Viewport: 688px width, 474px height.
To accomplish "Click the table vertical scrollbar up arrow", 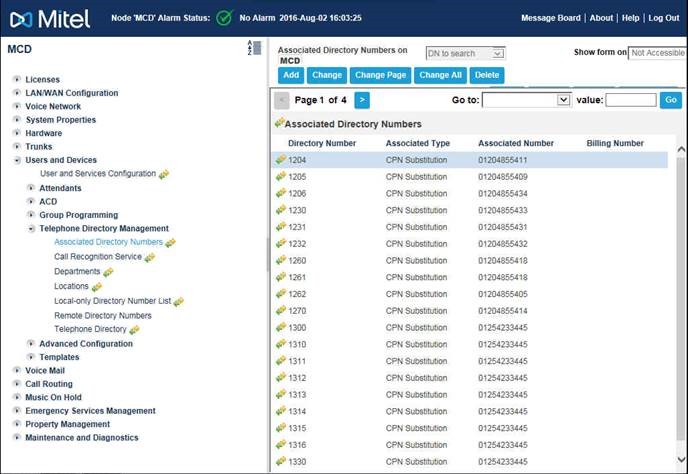I will point(681,150).
